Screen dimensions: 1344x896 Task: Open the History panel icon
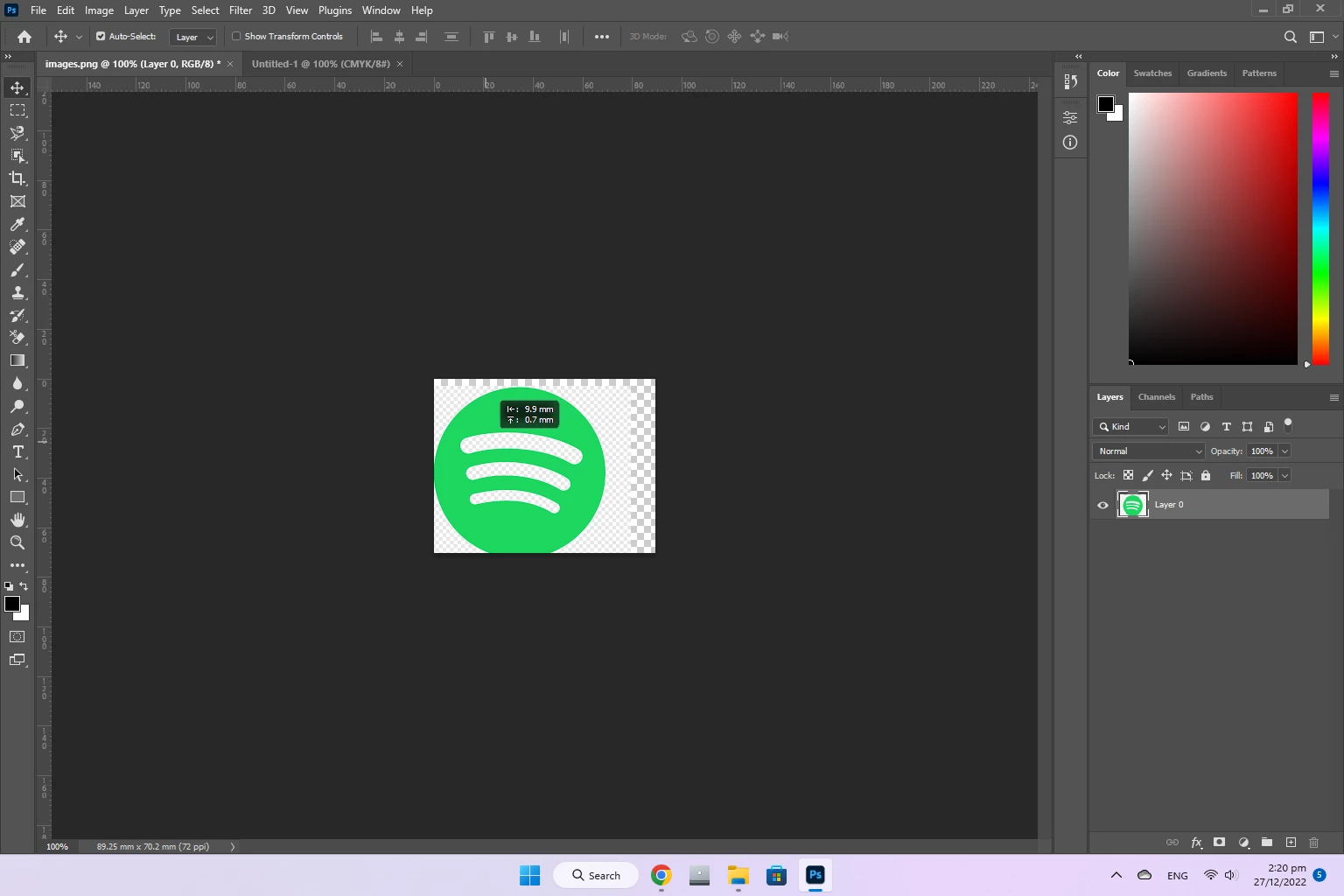1070,82
